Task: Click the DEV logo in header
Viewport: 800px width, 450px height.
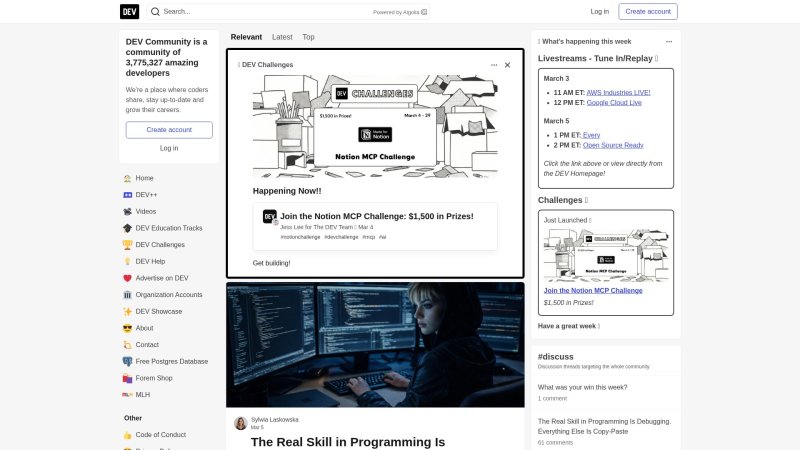Action: tap(130, 12)
